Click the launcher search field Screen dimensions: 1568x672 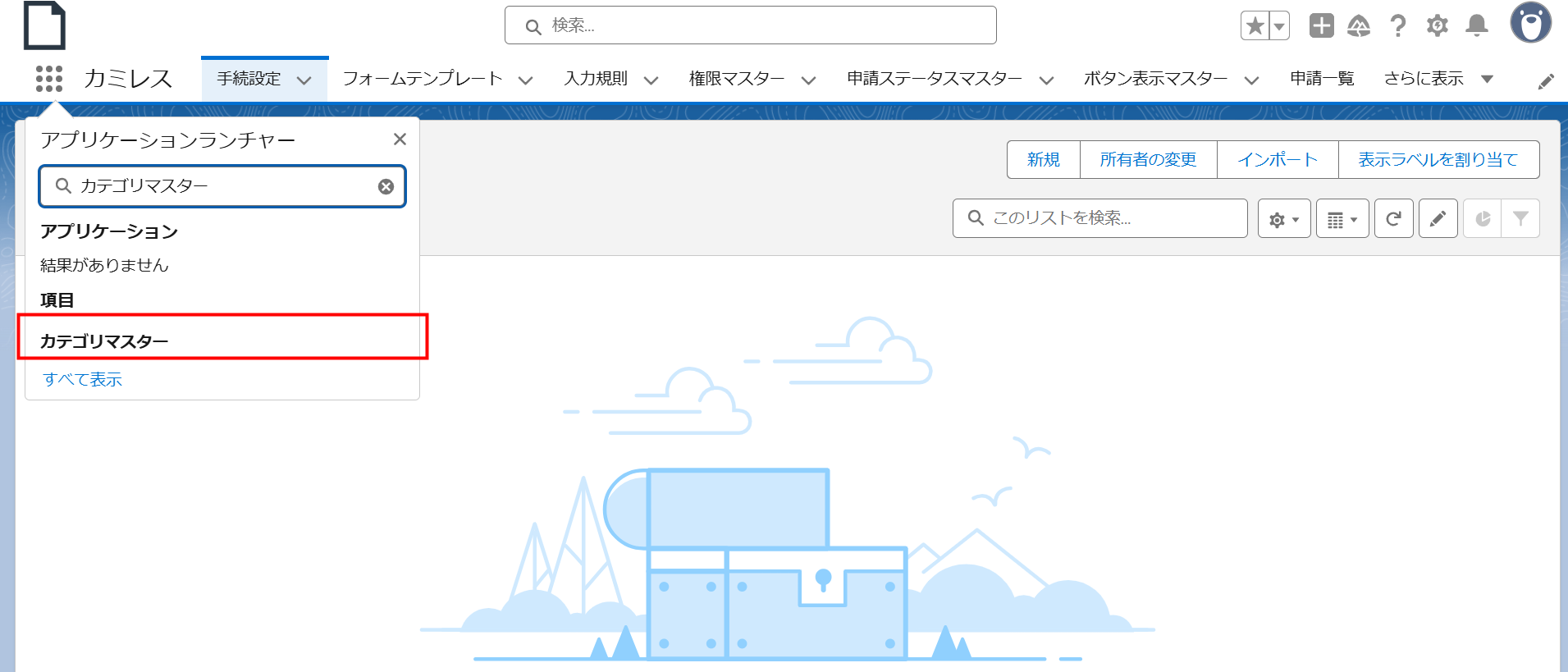222,186
